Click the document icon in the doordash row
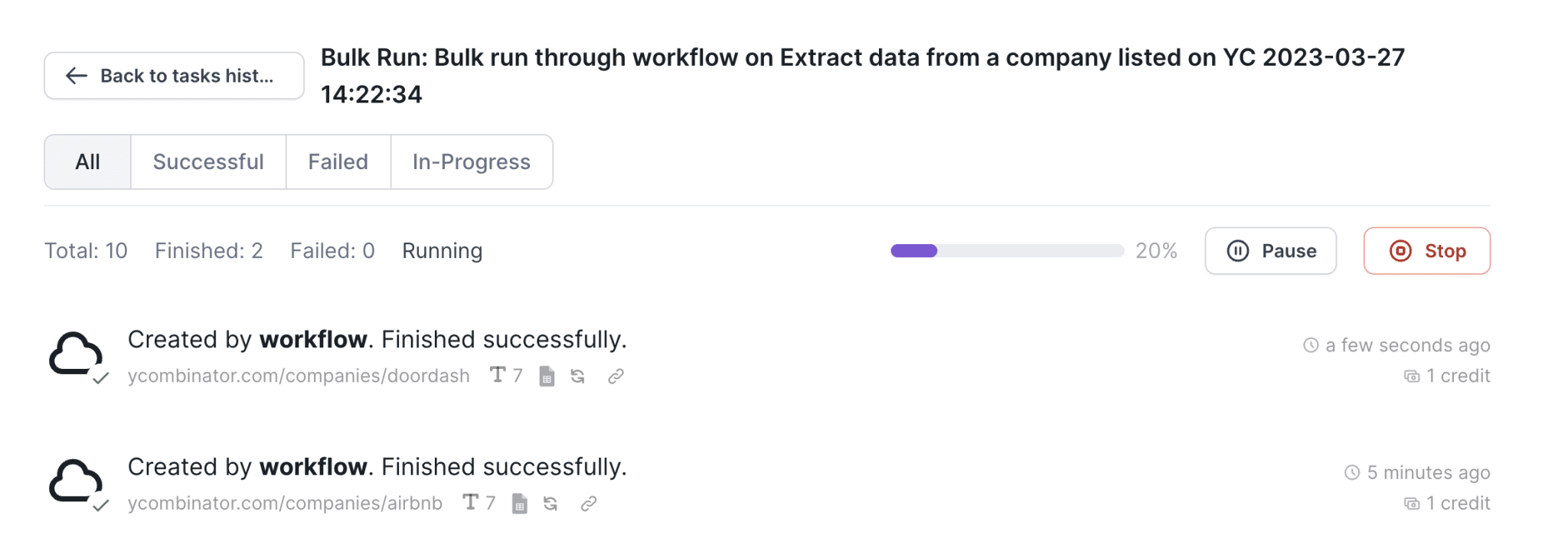Screen dimensions: 1568x548 (x=547, y=376)
